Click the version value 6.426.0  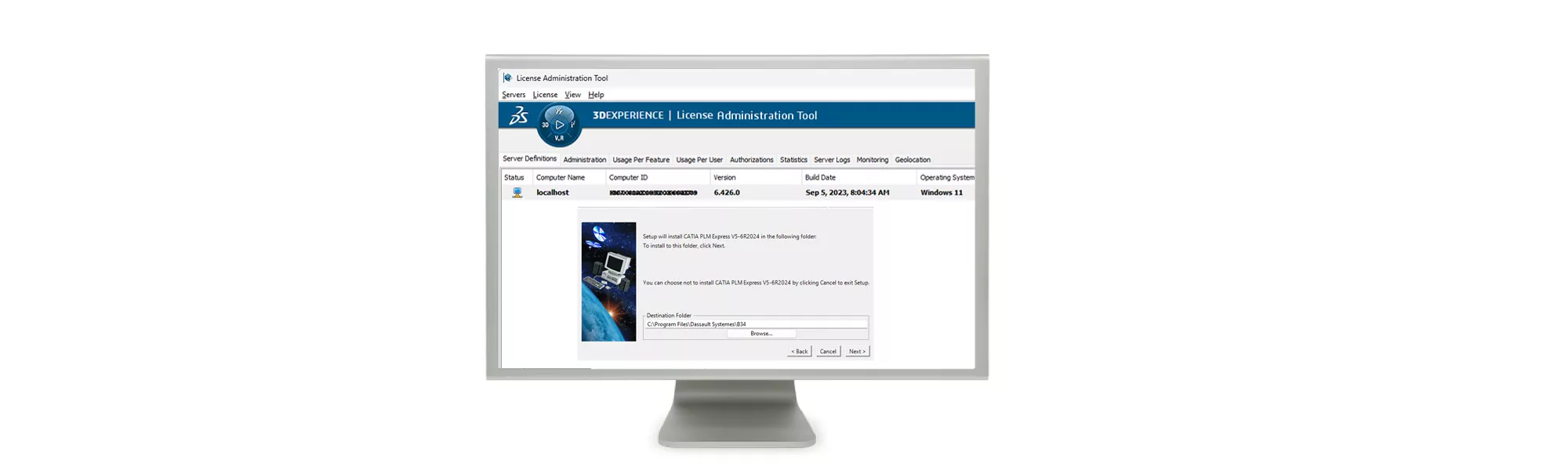click(727, 193)
